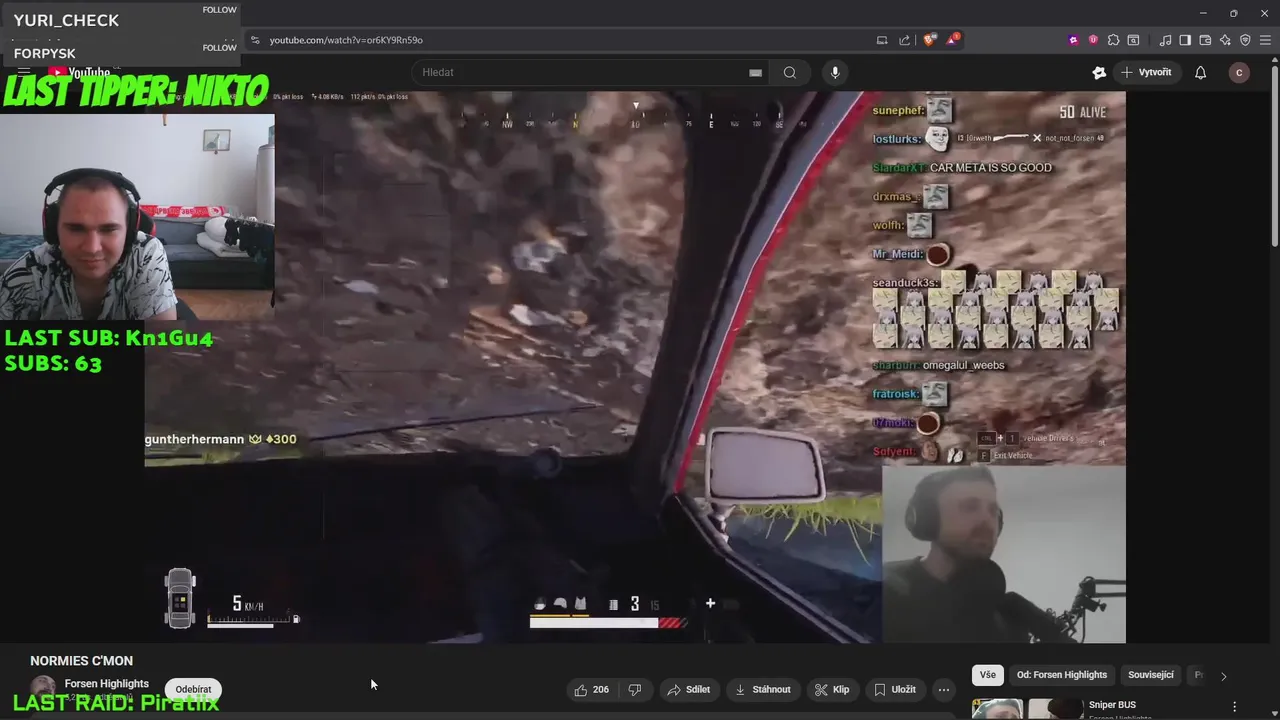Open the extensions puzzle piece menu
The height and width of the screenshot is (720, 1280).
tap(1113, 40)
